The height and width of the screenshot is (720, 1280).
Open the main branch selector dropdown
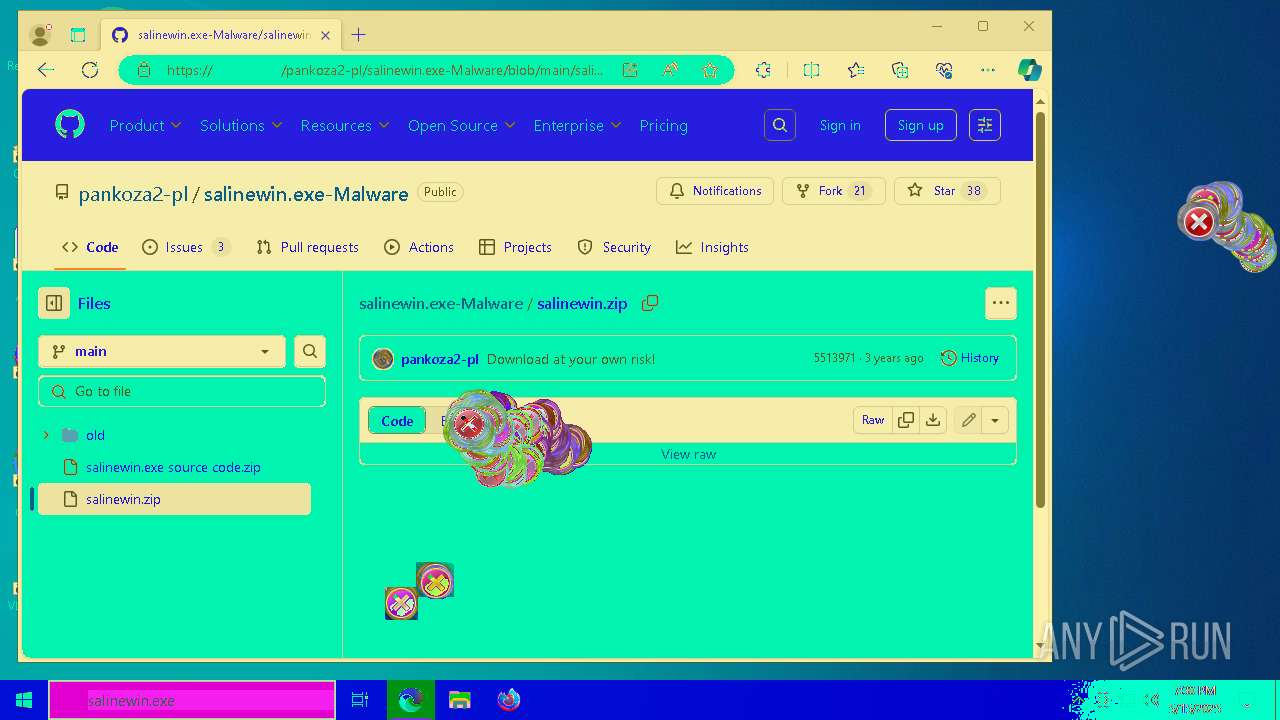tap(162, 351)
